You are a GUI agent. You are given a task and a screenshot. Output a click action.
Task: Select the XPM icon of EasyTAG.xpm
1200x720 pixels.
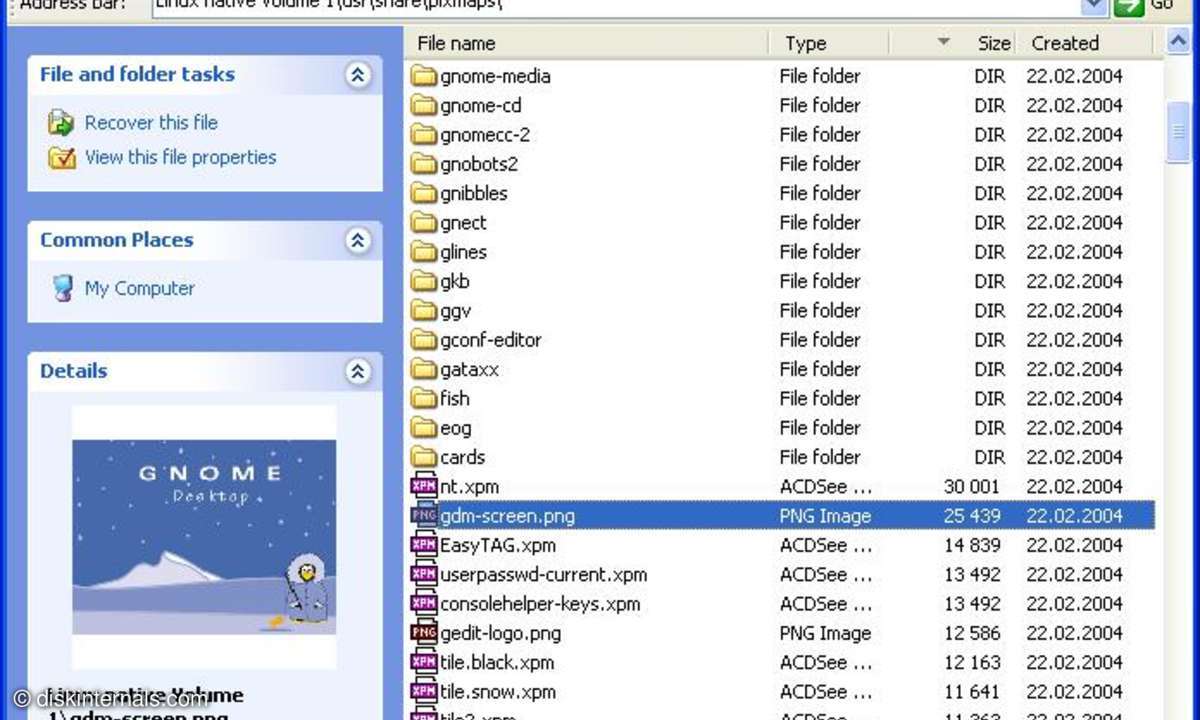(x=424, y=545)
